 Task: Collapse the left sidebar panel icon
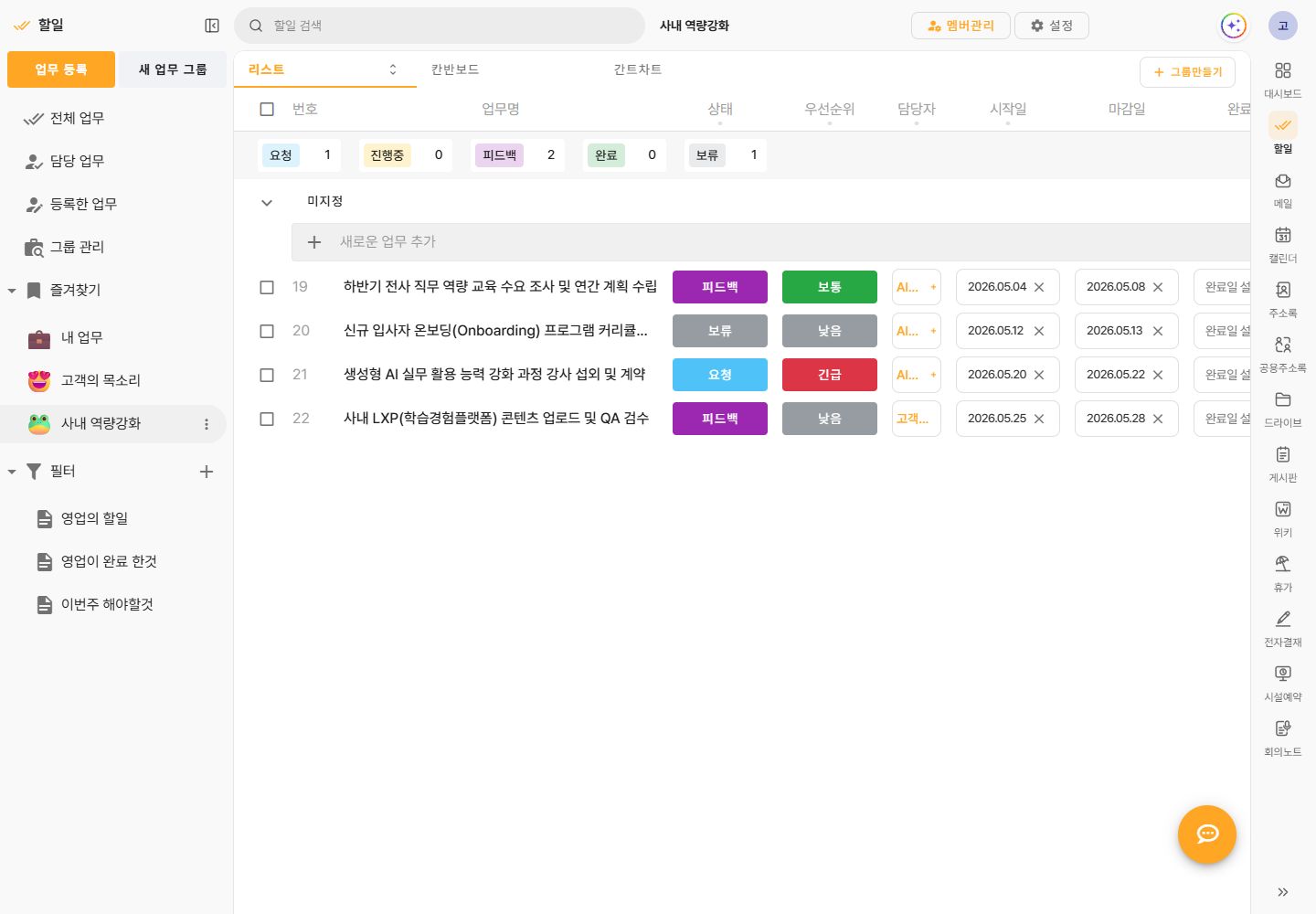pyautogui.click(x=212, y=26)
